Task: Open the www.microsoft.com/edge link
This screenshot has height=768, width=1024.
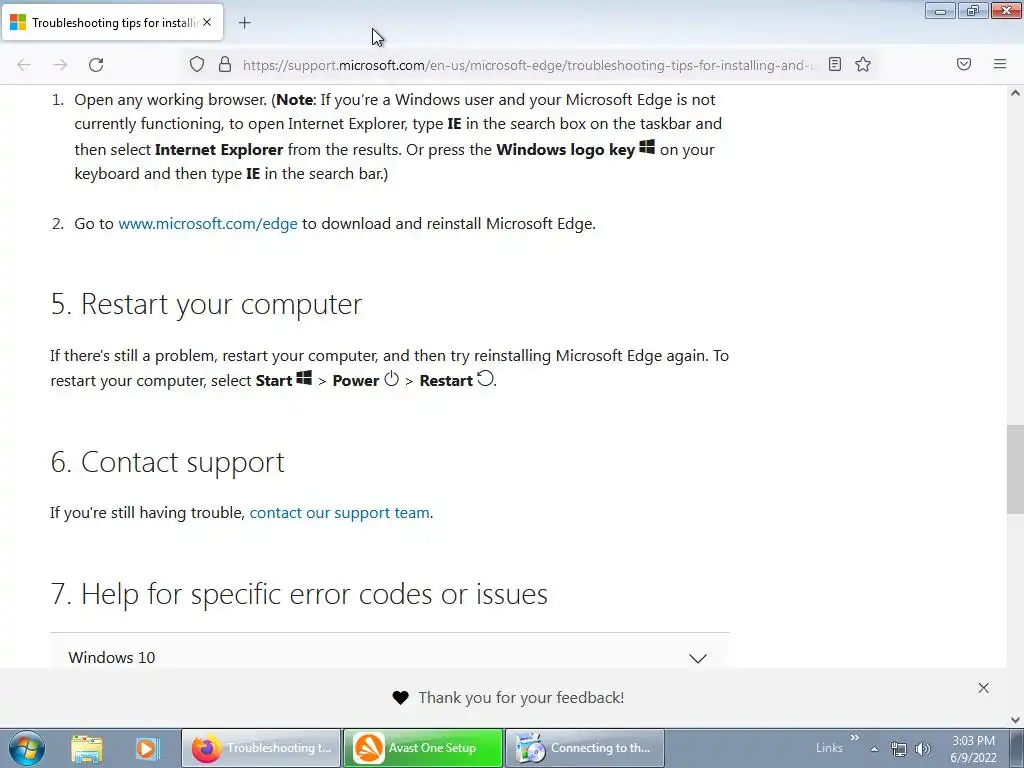Action: (x=208, y=223)
